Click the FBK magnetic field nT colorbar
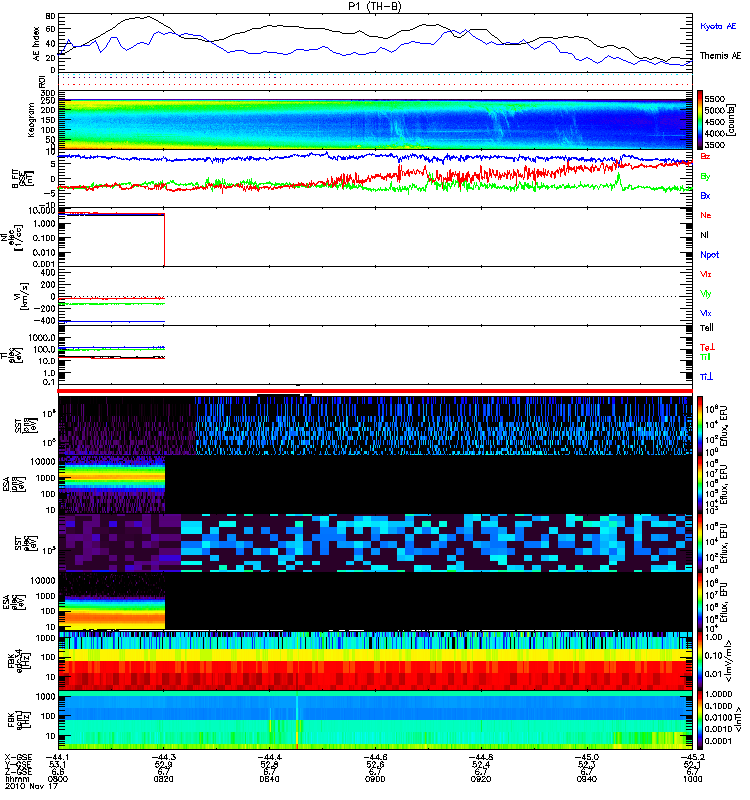 point(700,720)
